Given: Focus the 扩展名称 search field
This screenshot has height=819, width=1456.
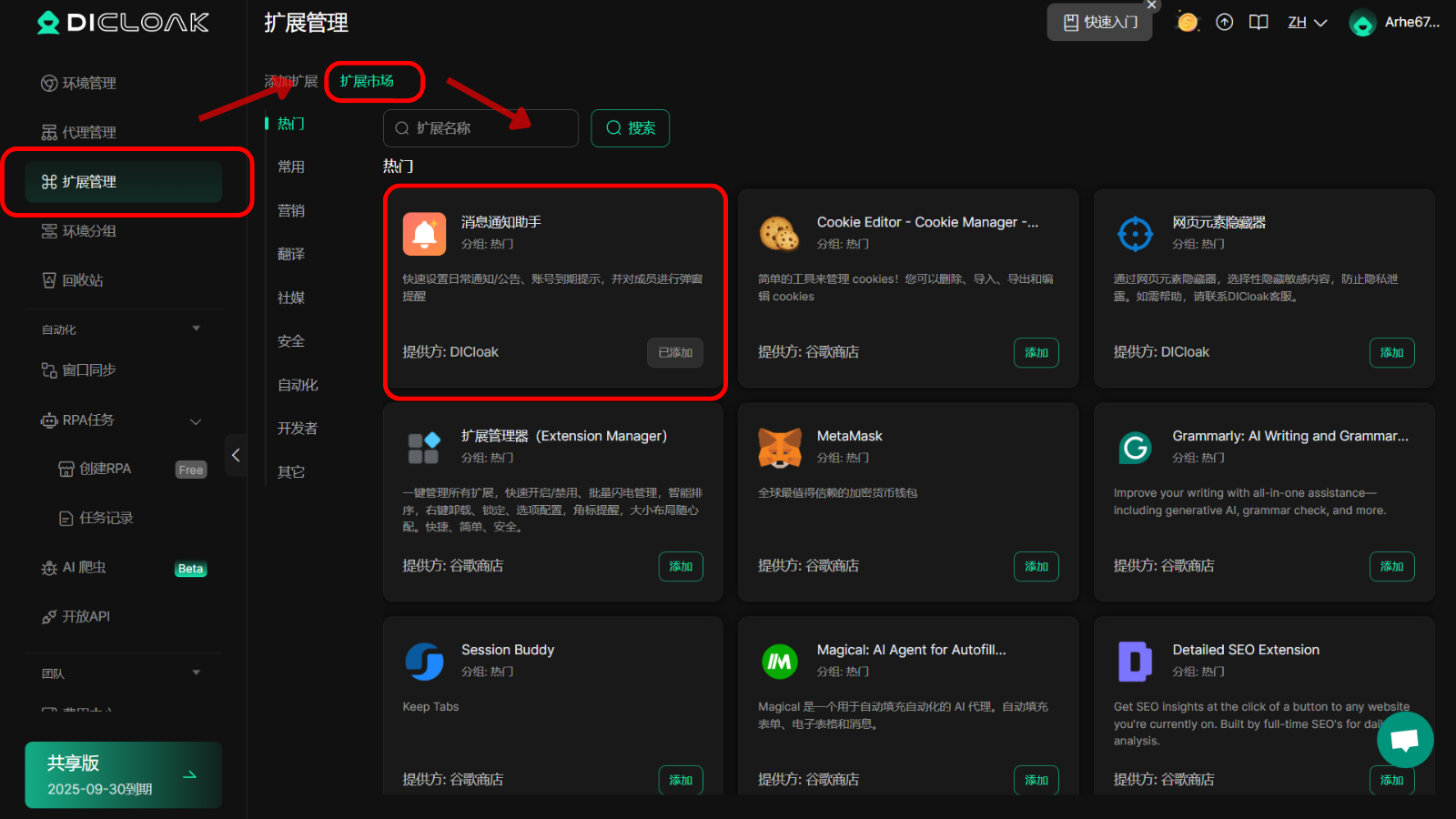Looking at the screenshot, I should (480, 128).
